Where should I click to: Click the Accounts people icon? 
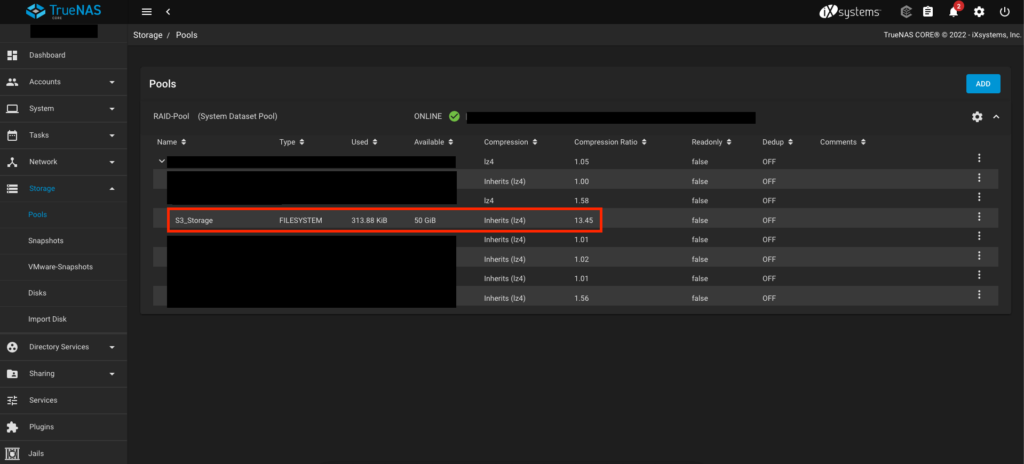click(x=12, y=82)
